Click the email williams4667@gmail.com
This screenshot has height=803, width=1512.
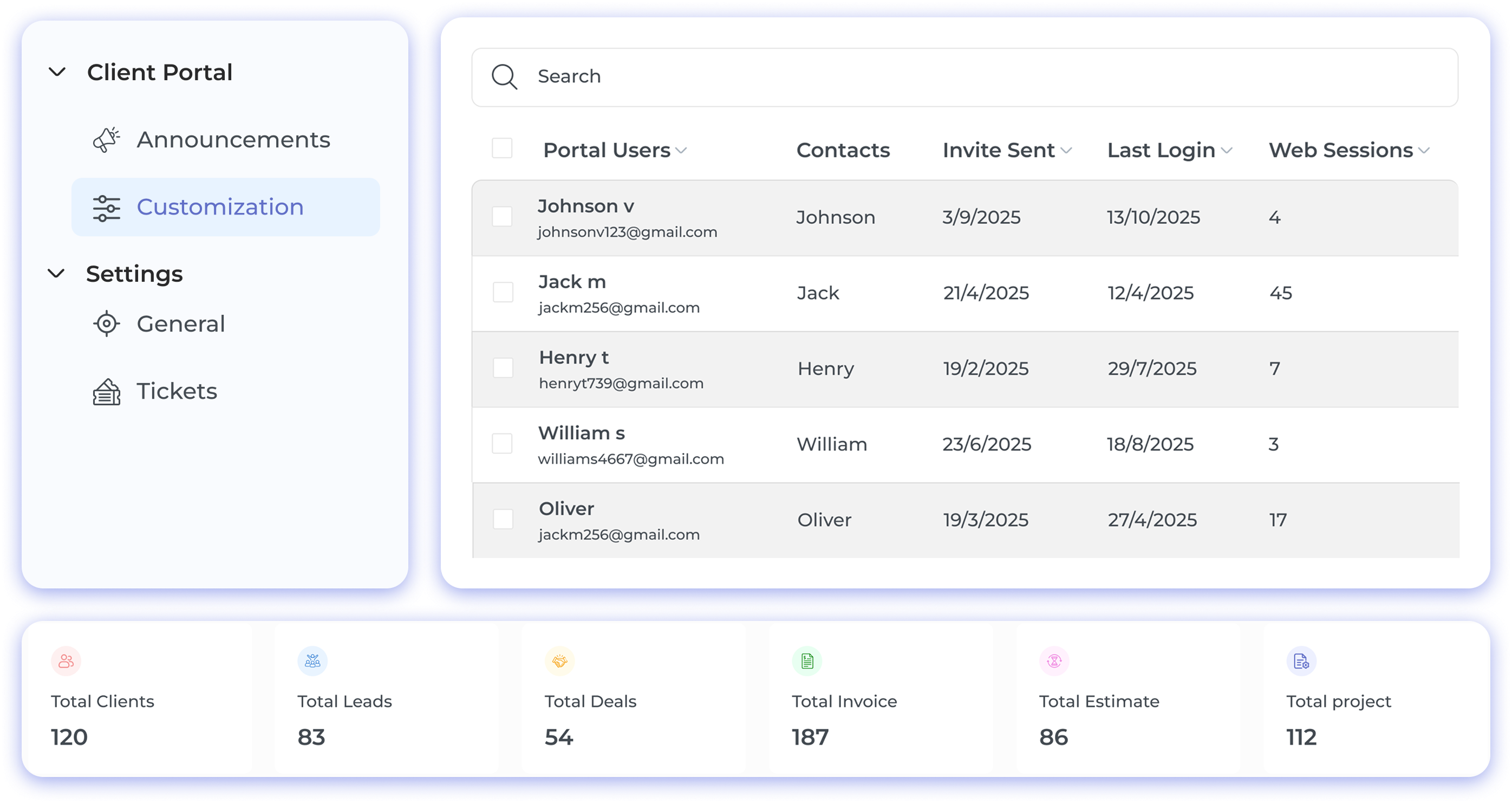point(631,459)
